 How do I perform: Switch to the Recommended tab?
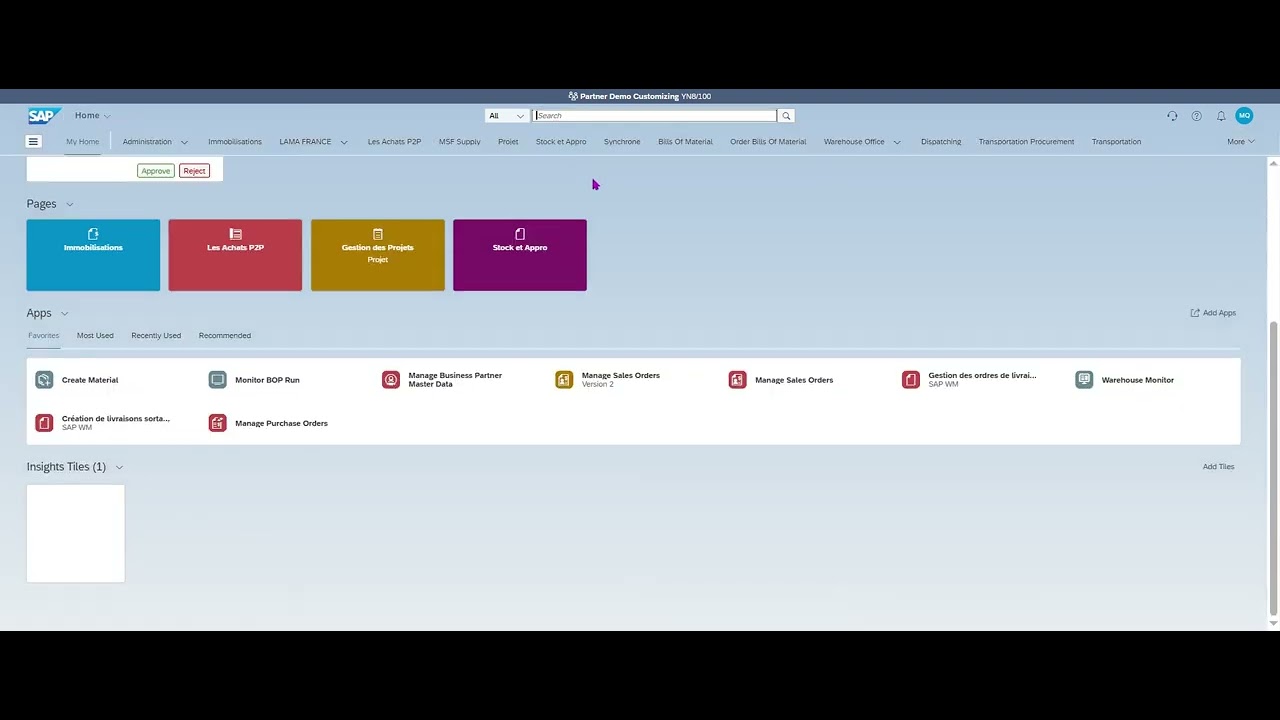(x=225, y=336)
